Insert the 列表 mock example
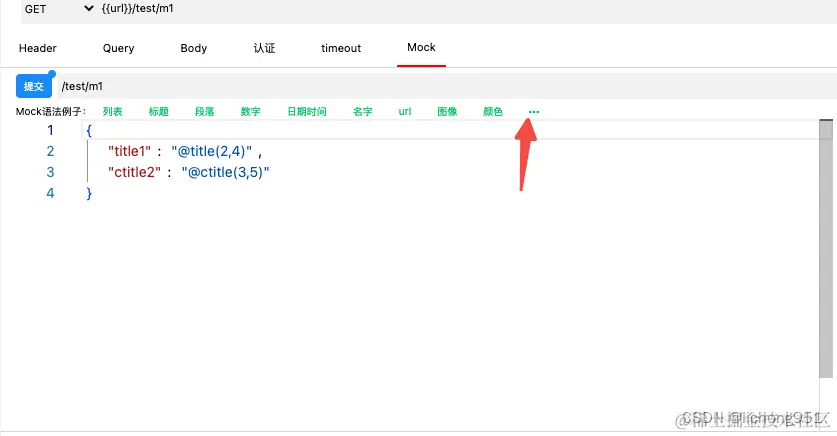 [x=113, y=112]
